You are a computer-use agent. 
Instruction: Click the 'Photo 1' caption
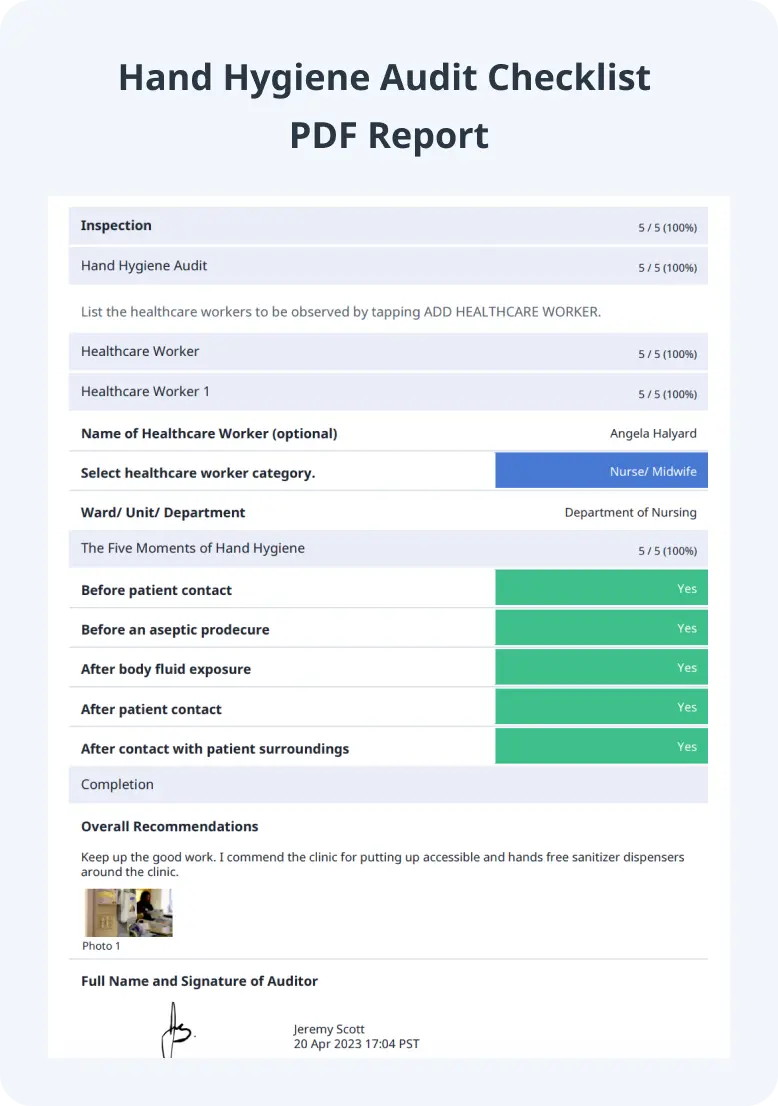pyautogui.click(x=101, y=946)
